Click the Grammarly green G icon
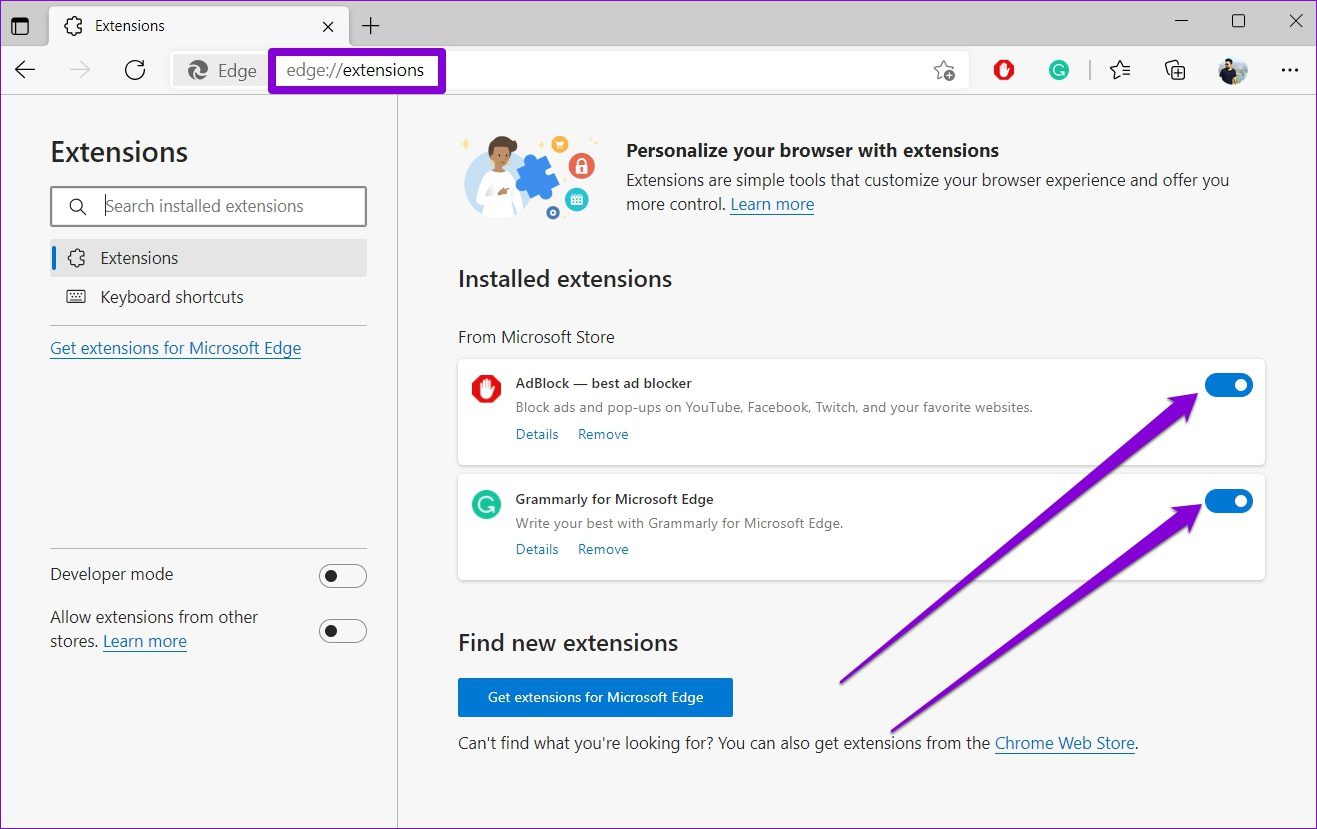1317x829 pixels. [x=486, y=504]
